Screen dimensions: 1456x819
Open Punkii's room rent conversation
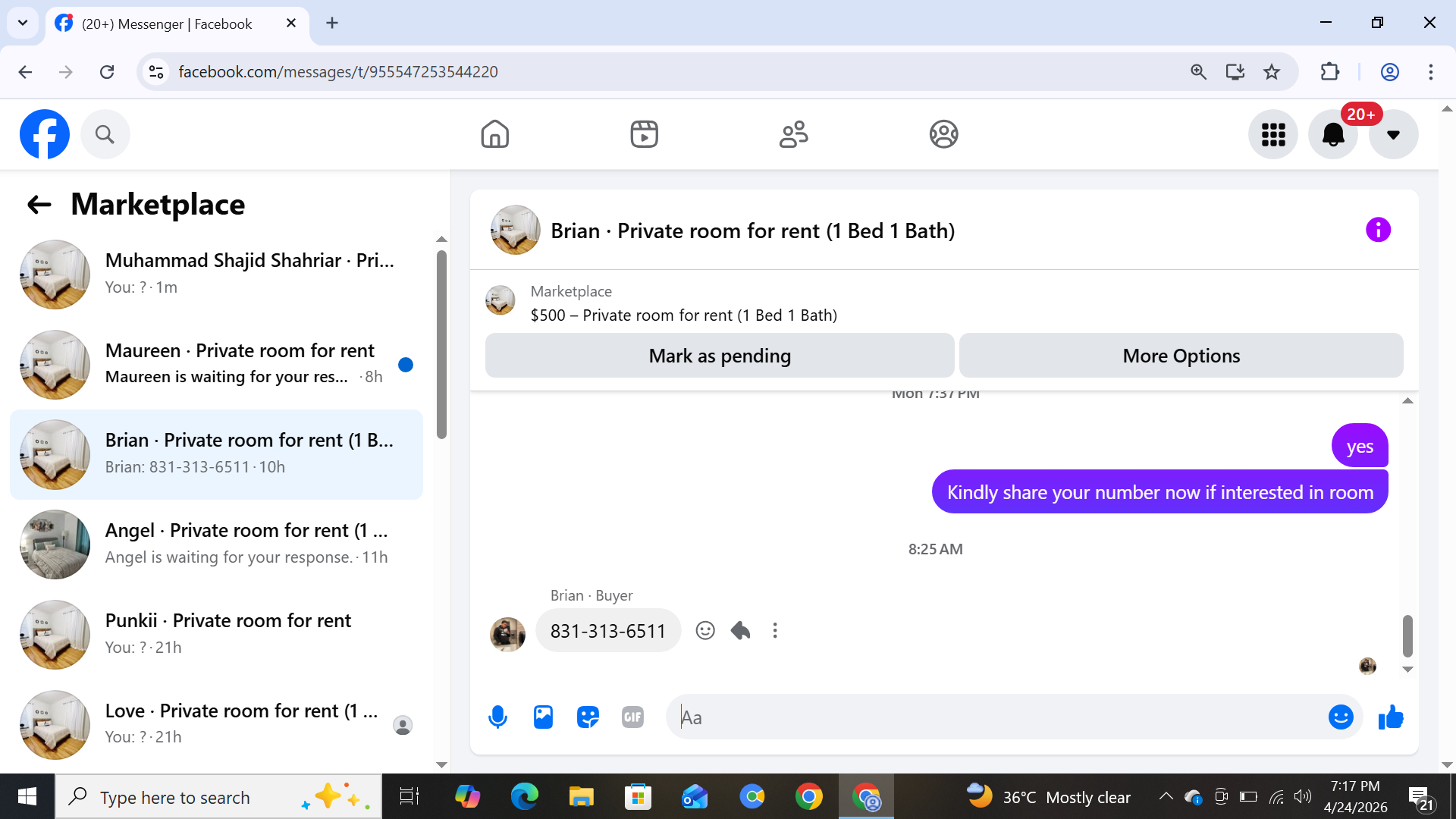pyautogui.click(x=216, y=635)
